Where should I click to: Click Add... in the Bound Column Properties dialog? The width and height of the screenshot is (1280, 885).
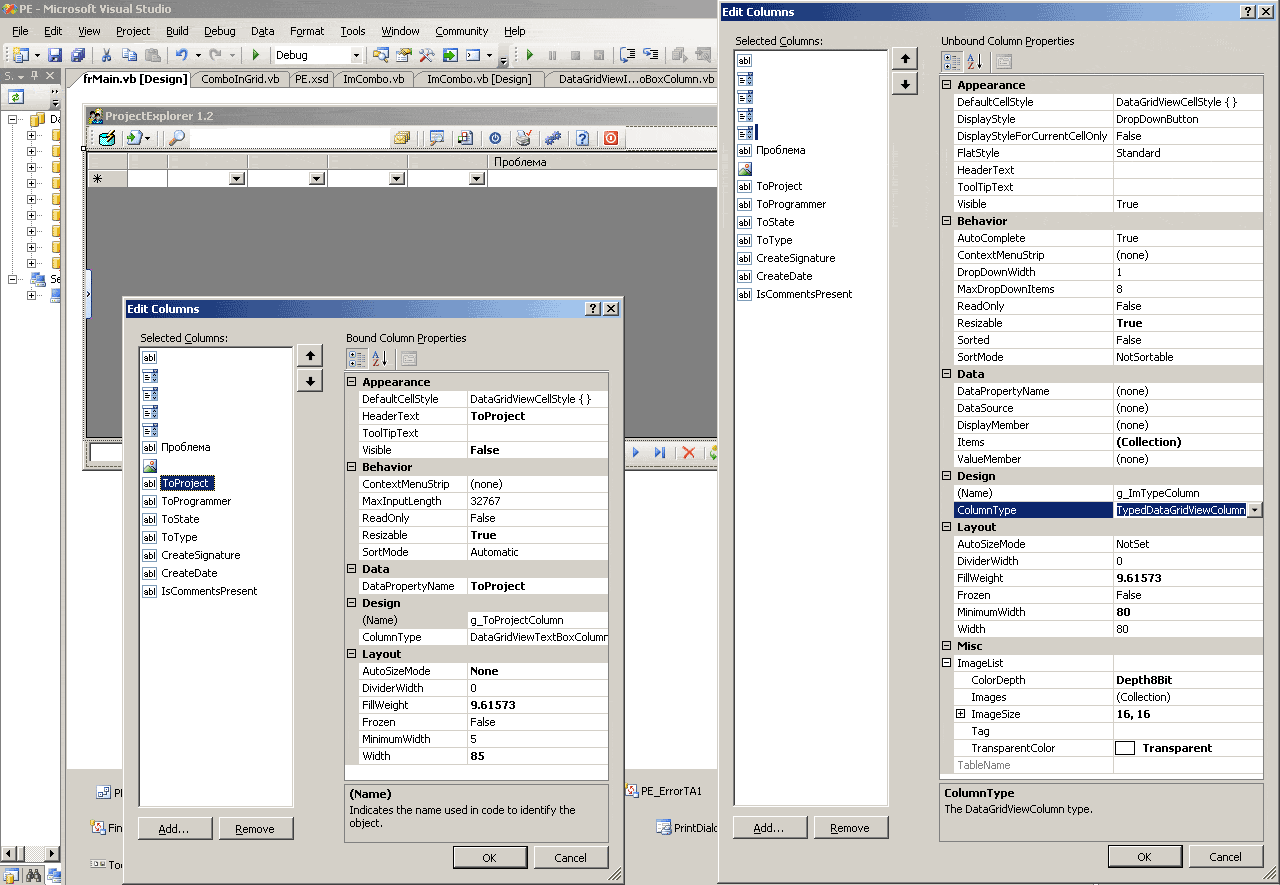tap(176, 828)
